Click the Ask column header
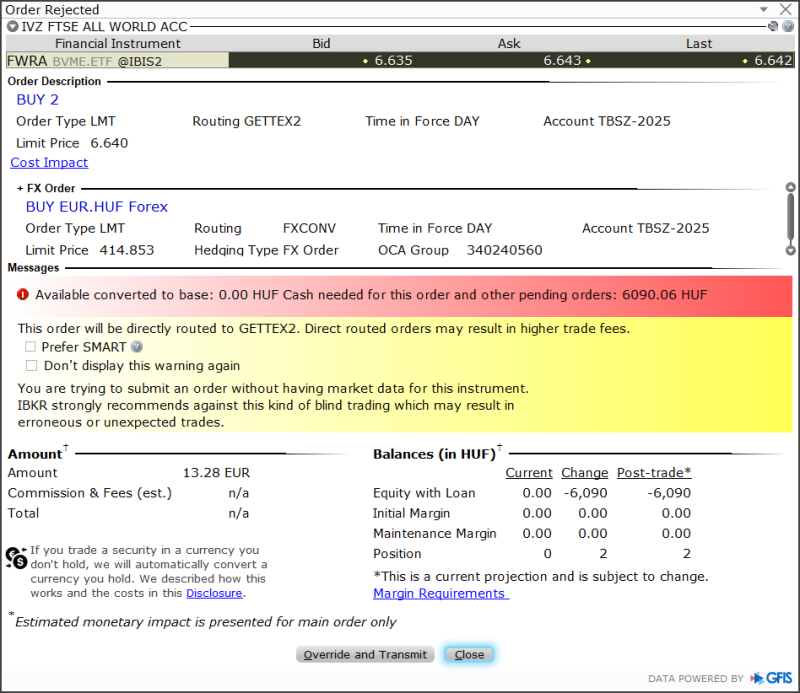 coord(509,43)
